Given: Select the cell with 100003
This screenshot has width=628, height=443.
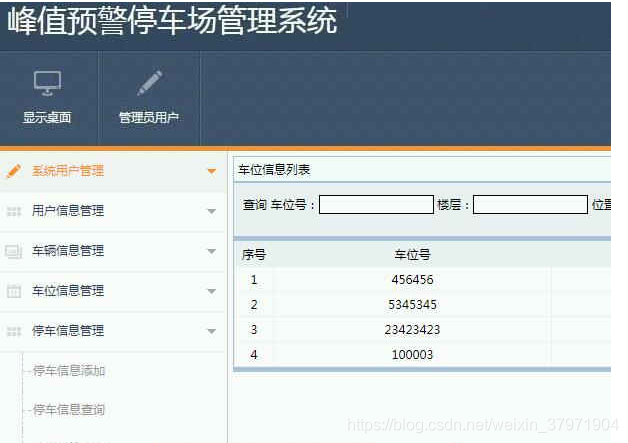Looking at the screenshot, I should [412, 355].
